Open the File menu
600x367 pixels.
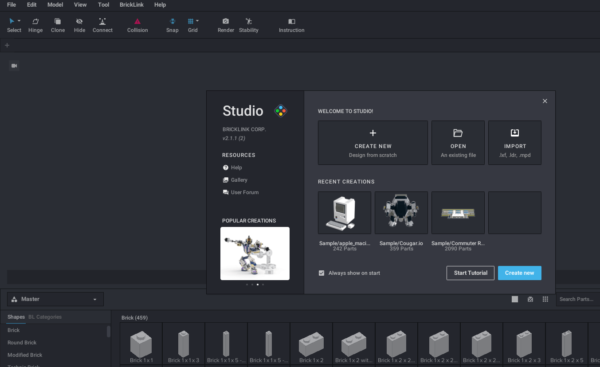click(11, 5)
